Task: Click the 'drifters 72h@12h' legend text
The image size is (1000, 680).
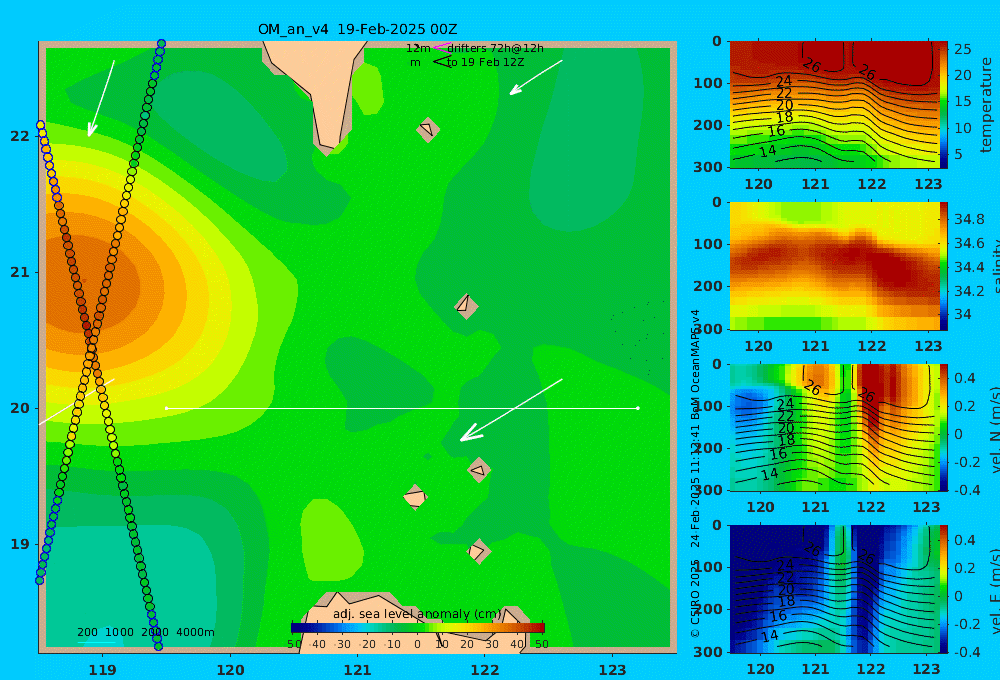Action: tap(496, 48)
